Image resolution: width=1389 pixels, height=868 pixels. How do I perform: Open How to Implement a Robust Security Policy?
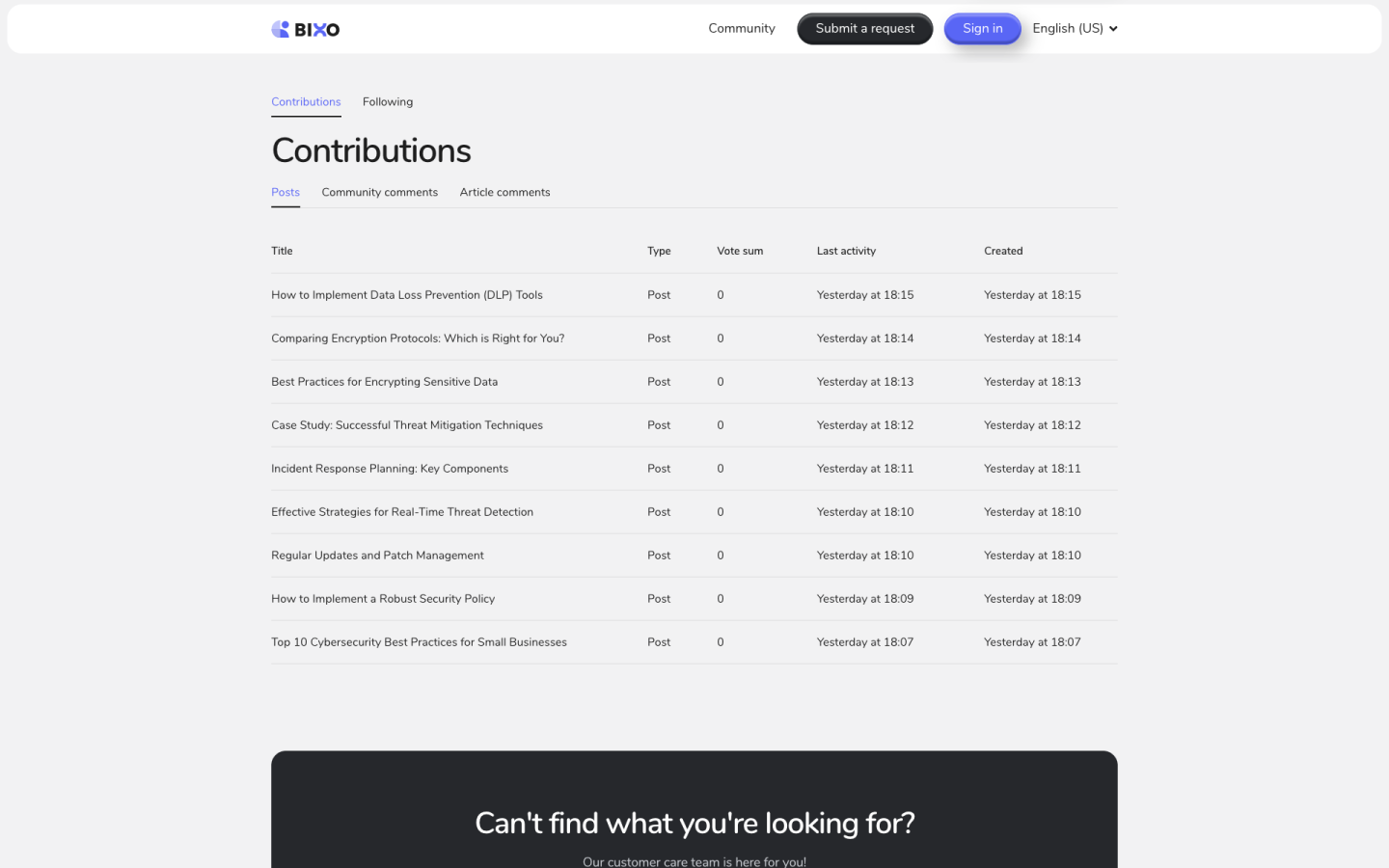382,599
